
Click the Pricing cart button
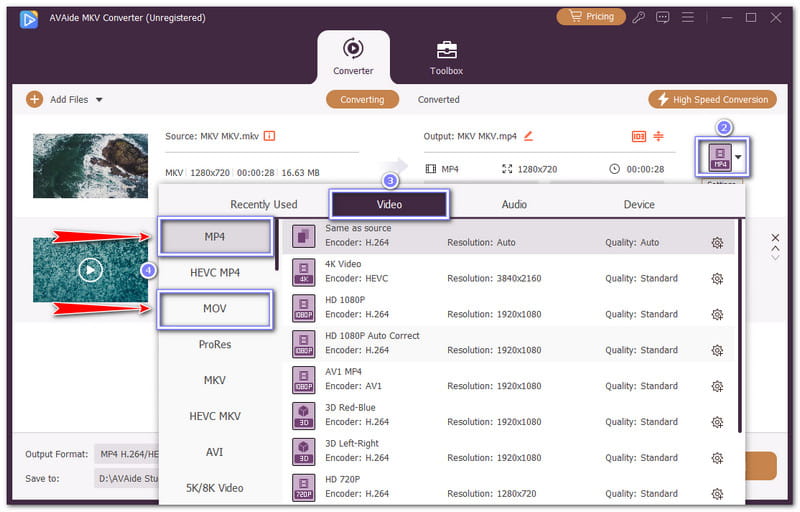coord(591,17)
